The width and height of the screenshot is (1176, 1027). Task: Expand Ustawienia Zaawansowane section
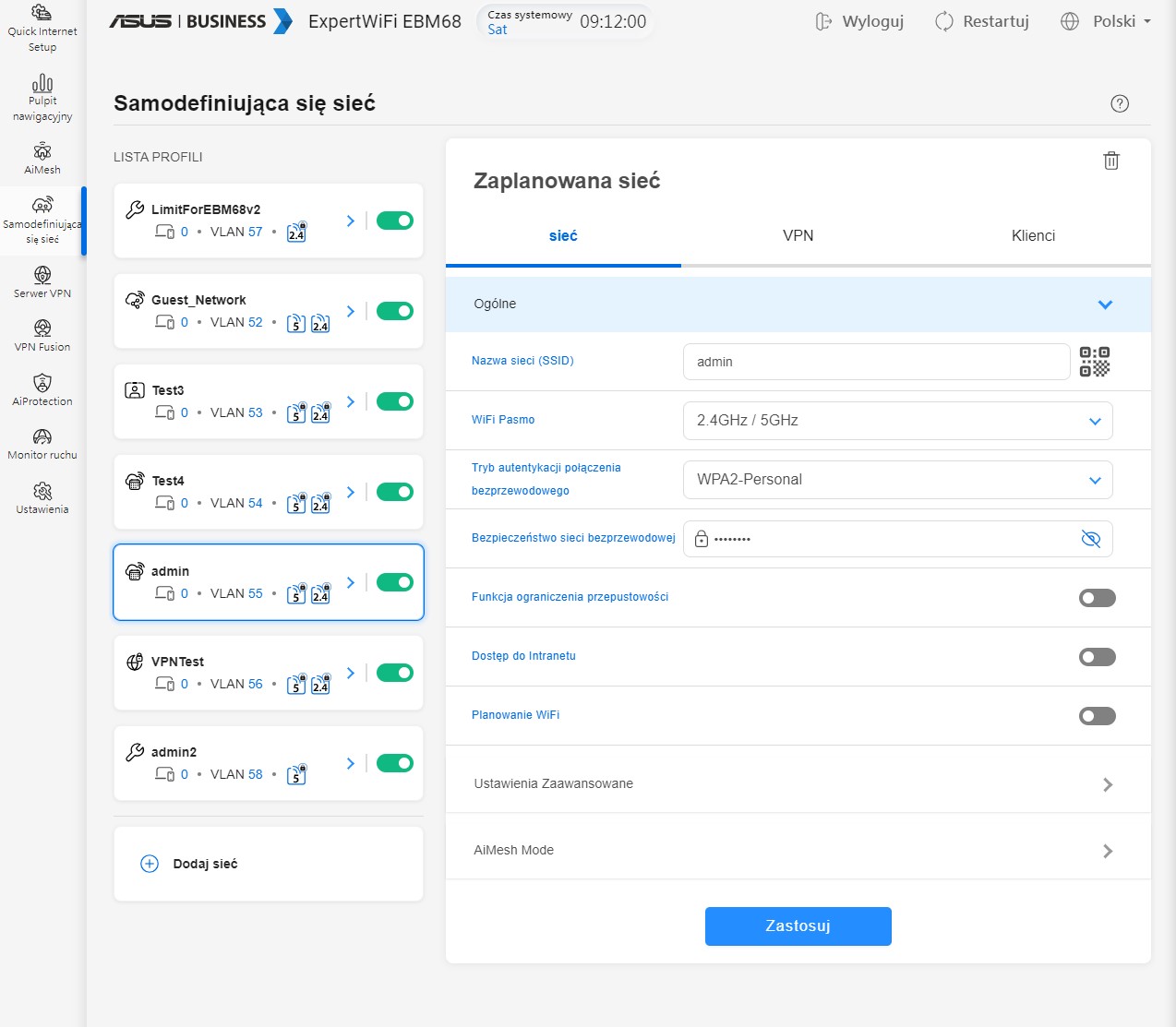pyautogui.click(x=798, y=783)
